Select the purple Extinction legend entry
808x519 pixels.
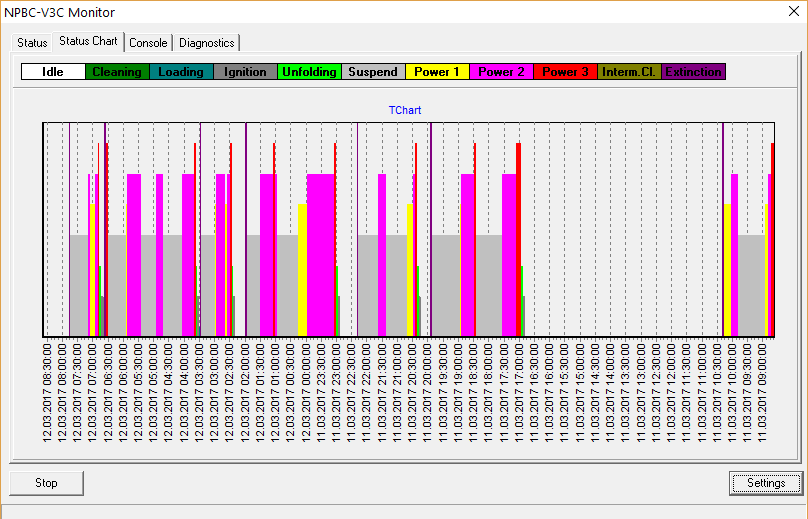(693, 72)
